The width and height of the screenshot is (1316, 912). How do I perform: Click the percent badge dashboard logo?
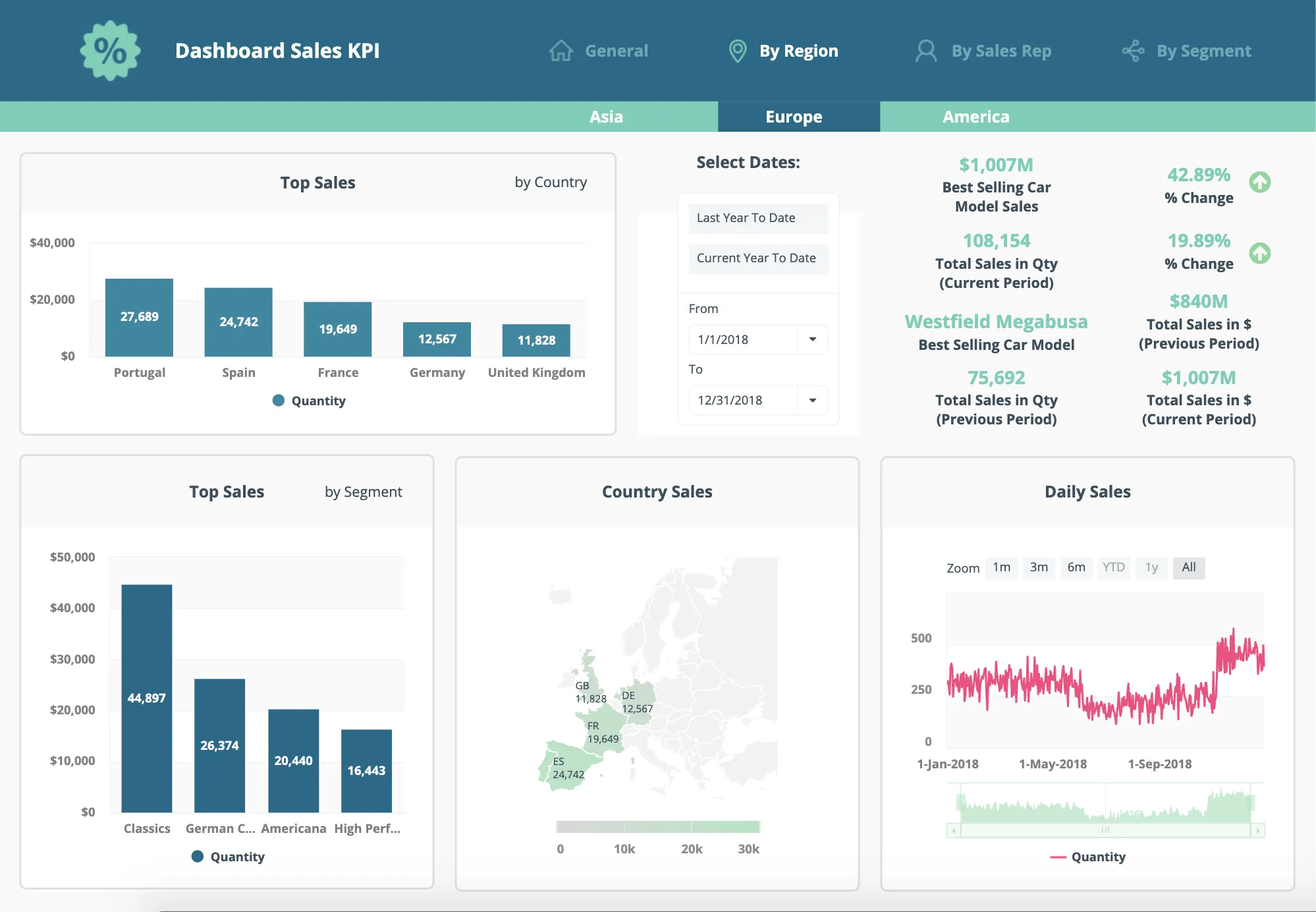click(x=110, y=51)
